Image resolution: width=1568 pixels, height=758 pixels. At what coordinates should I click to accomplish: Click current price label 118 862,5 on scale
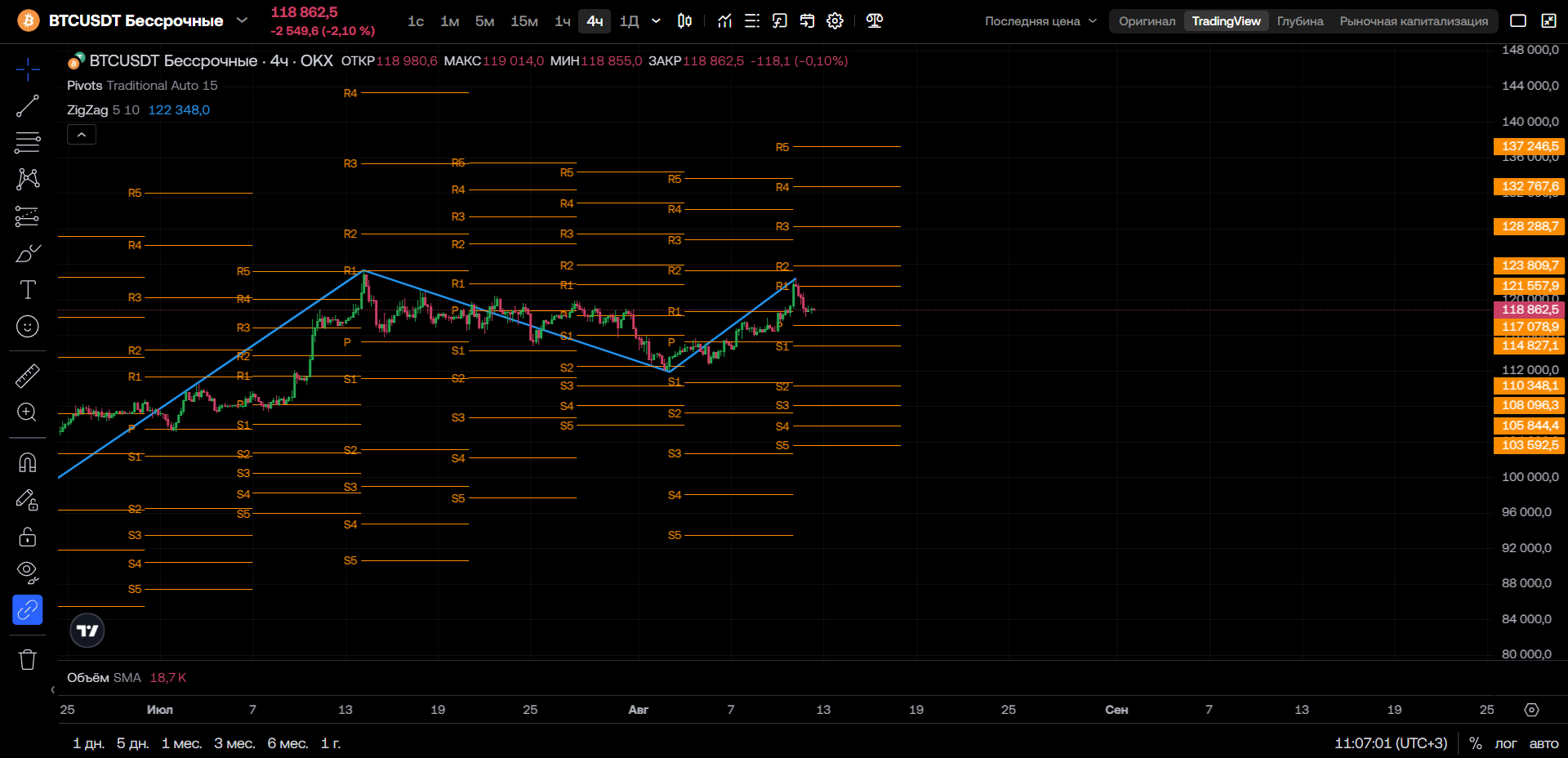tap(1530, 310)
